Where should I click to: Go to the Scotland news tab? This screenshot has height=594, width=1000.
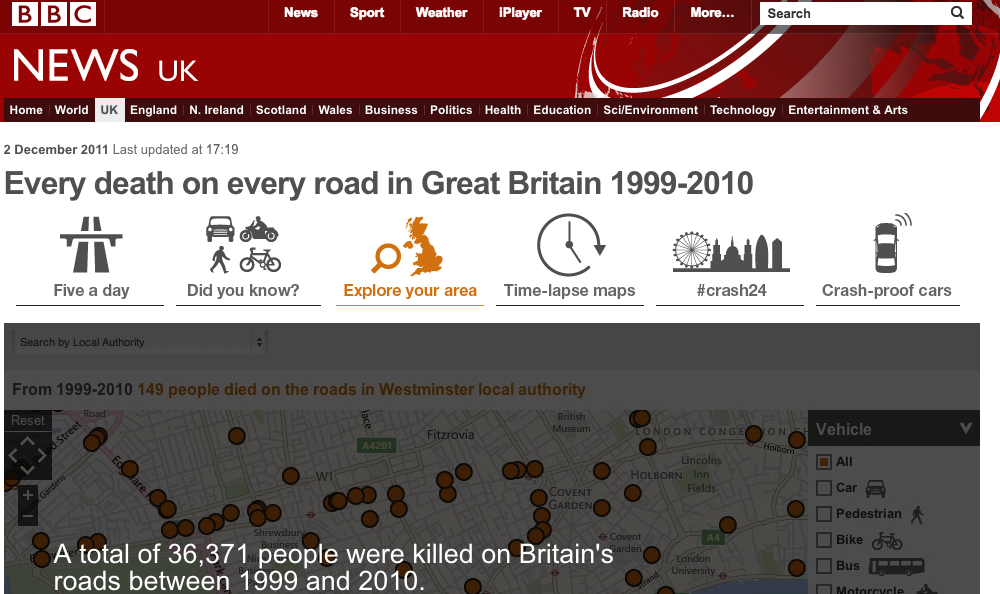coord(281,110)
